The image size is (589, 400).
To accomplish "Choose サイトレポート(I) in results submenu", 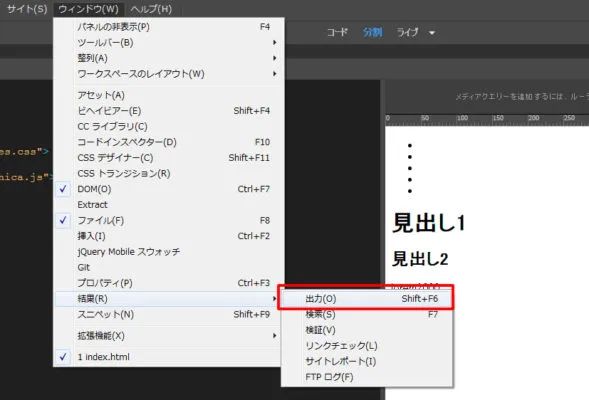I will click(x=367, y=361).
